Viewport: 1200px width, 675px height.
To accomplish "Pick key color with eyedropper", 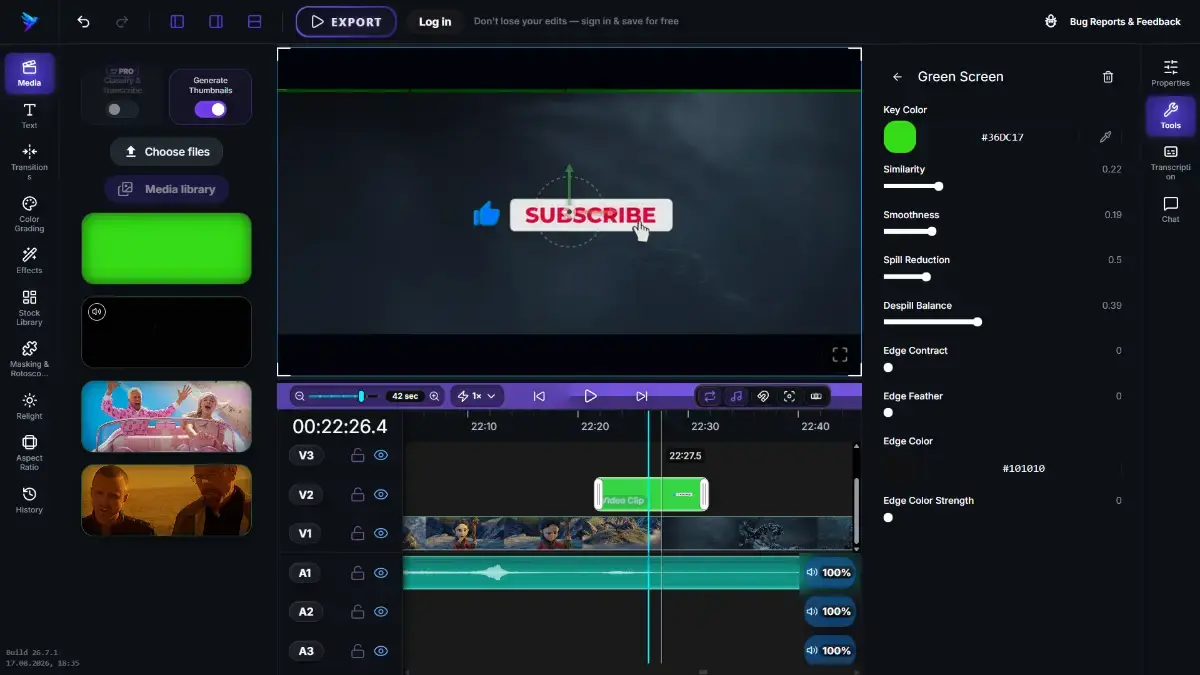I will pos(1105,137).
